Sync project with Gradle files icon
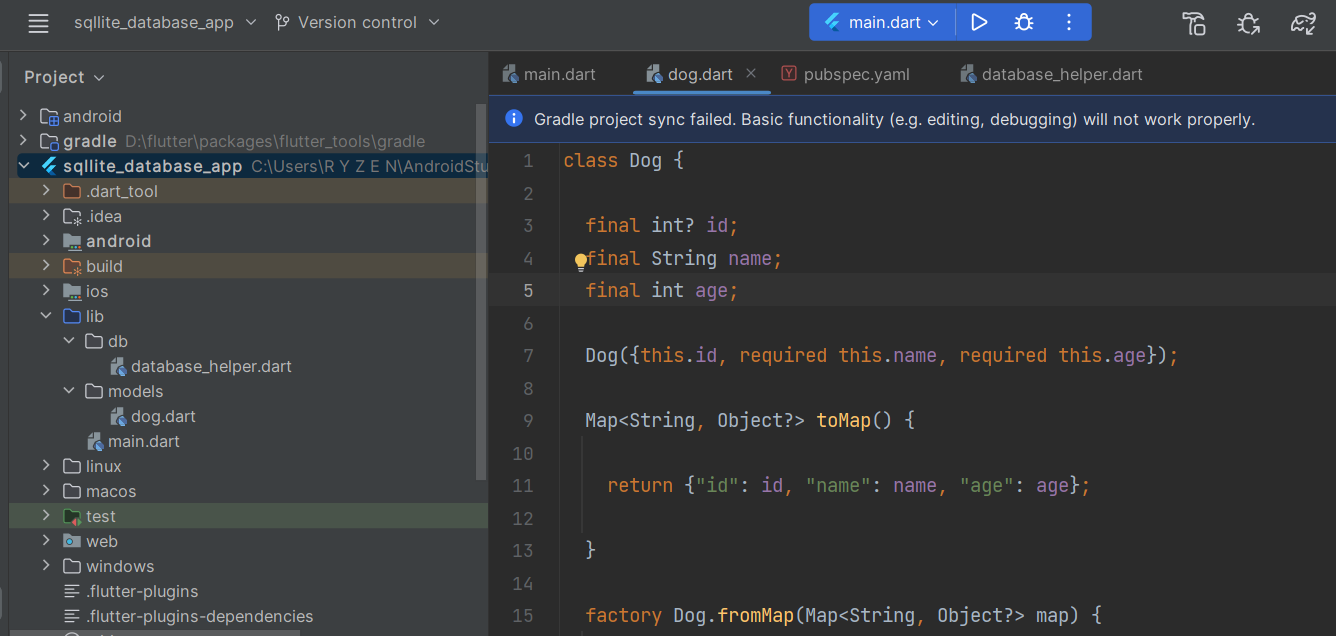Screen dimensions: 1336x636 click(1303, 22)
